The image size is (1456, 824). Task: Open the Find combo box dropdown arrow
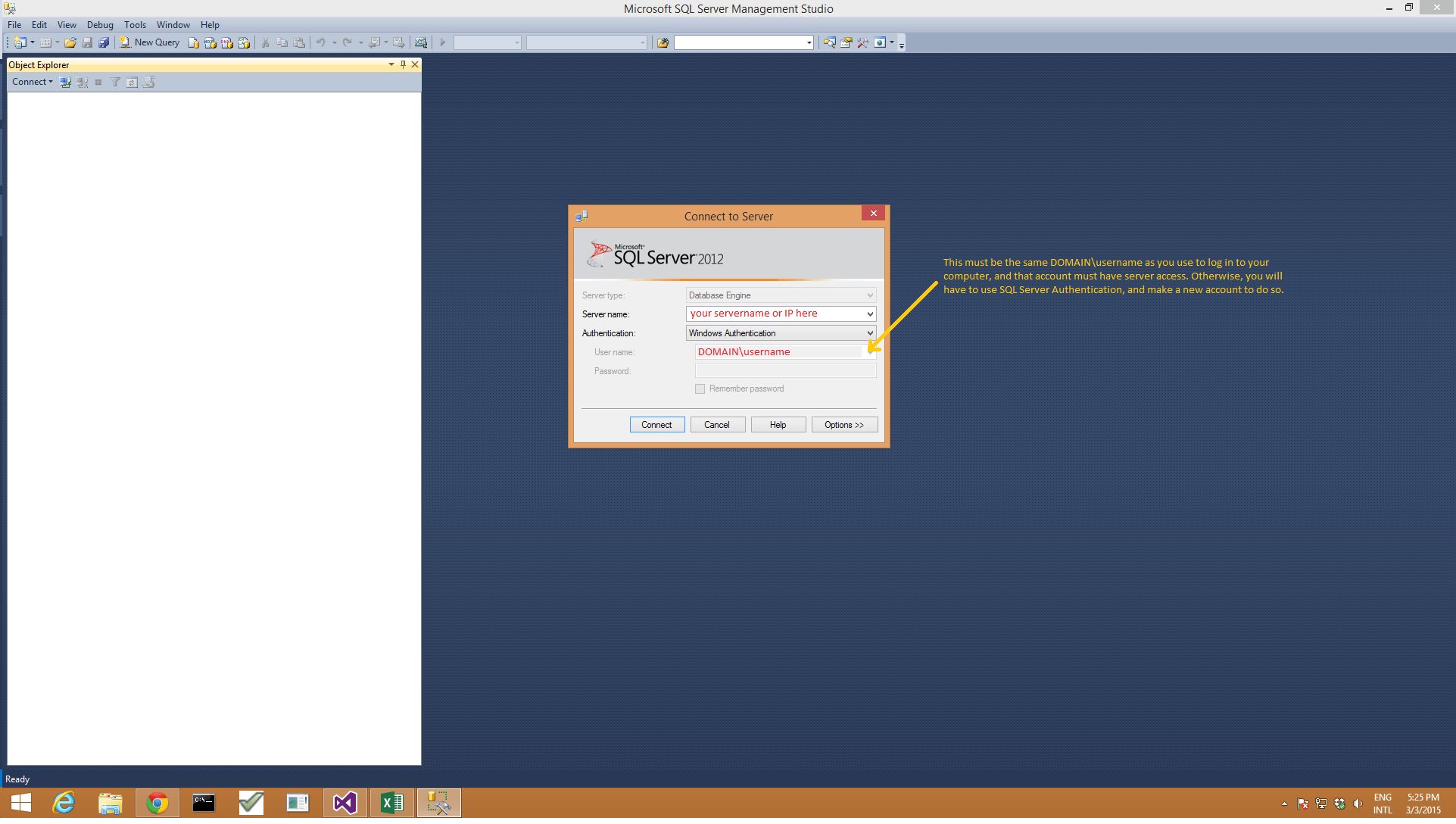click(809, 42)
